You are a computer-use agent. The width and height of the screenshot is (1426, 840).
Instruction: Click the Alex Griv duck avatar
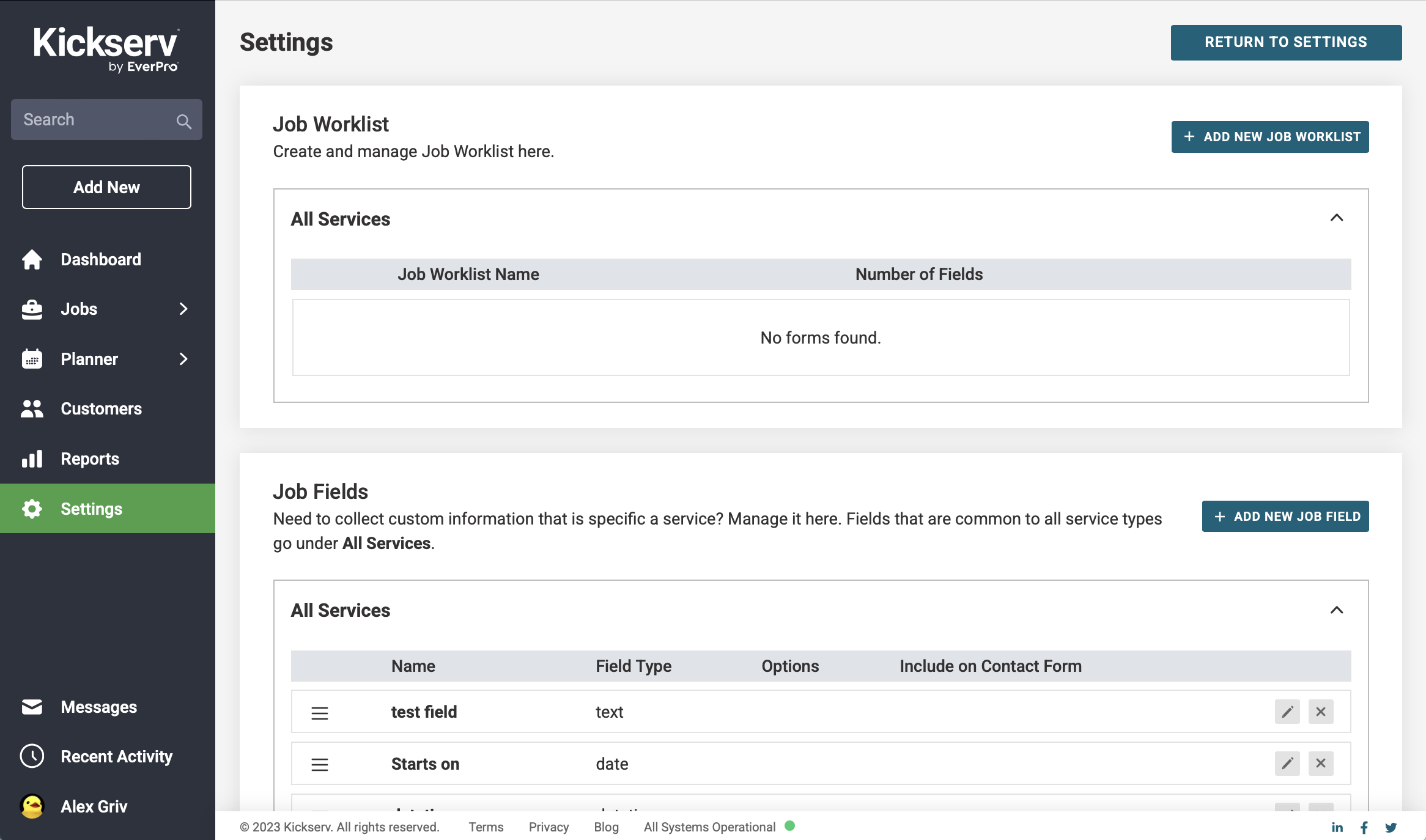(x=32, y=806)
